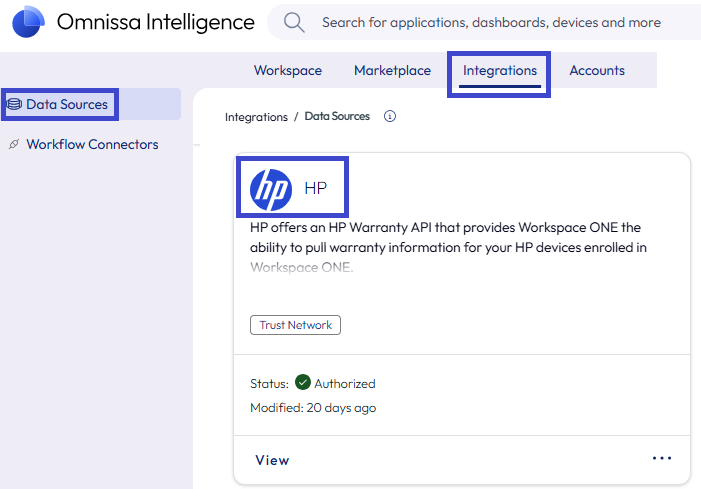Image resolution: width=701 pixels, height=489 pixels.
Task: Click the Authorized status text
Action: tap(345, 384)
